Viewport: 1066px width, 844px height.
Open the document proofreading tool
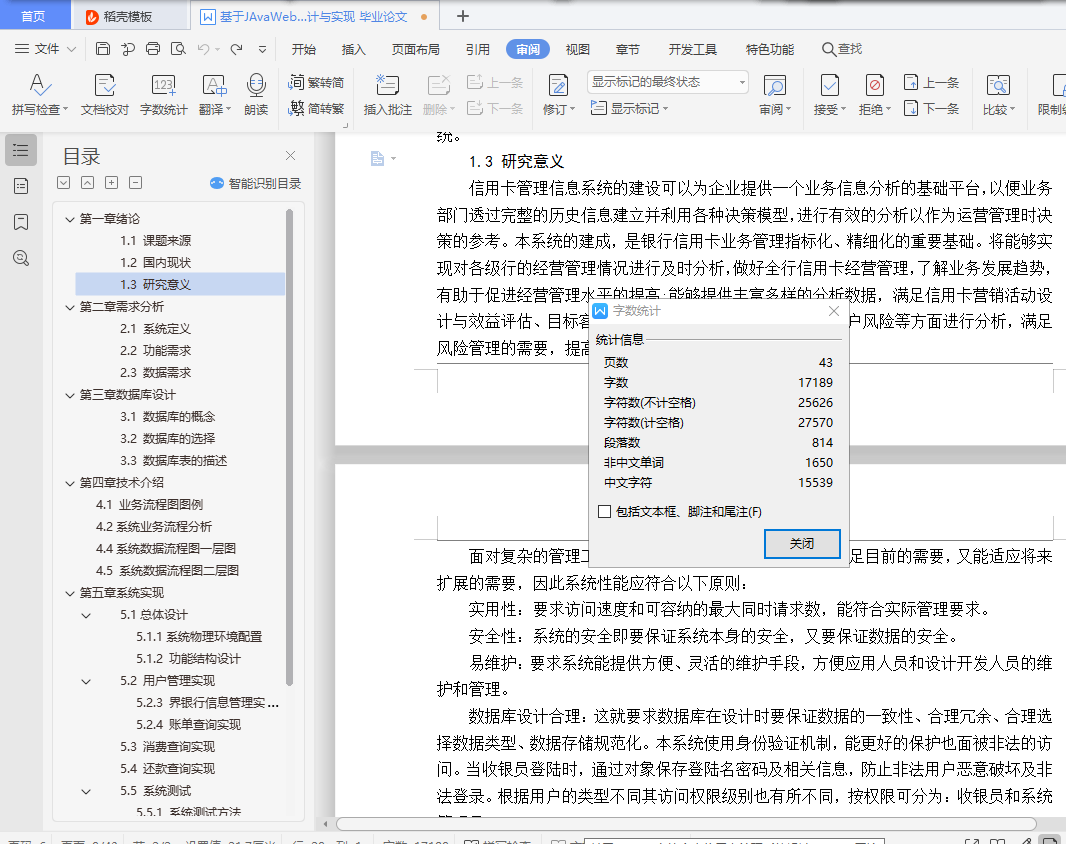pos(105,94)
